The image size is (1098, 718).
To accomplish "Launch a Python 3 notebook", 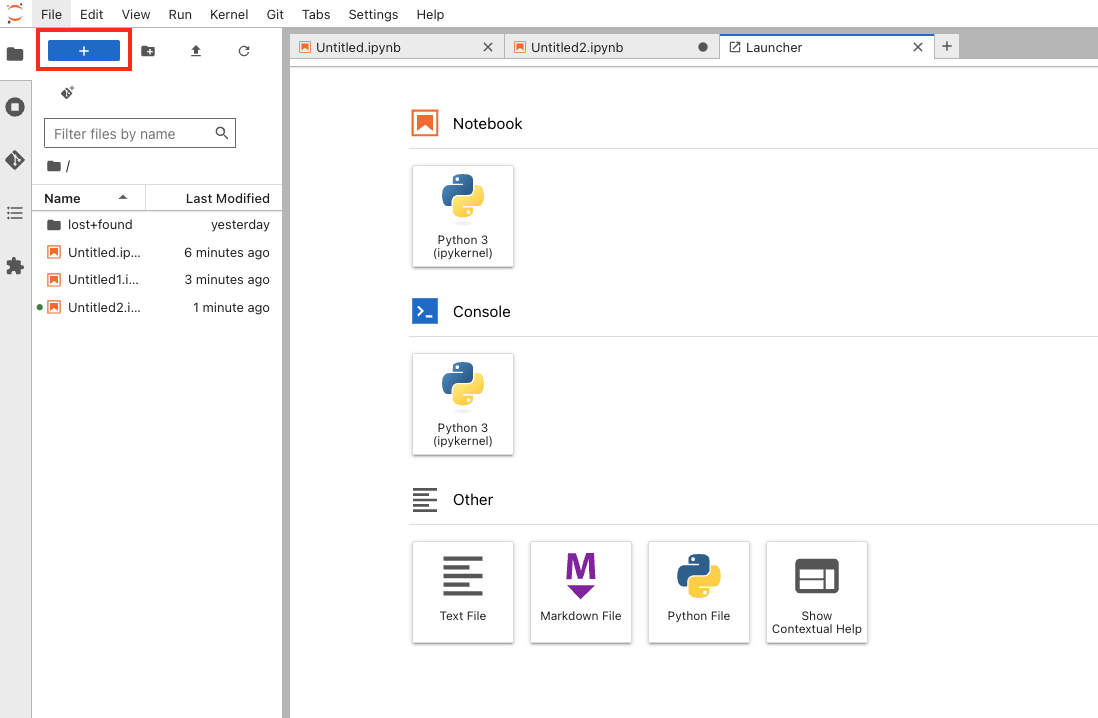I will tap(463, 216).
